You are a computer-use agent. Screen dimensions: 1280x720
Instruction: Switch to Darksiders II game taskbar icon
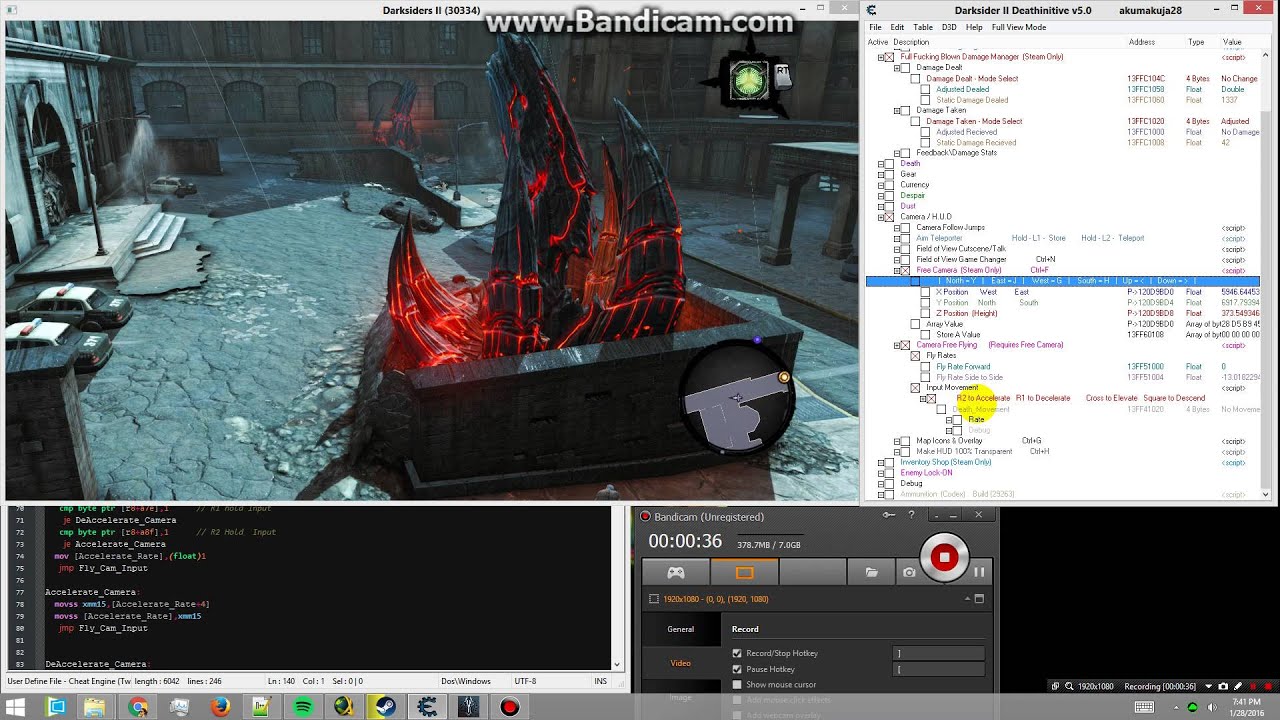coord(469,707)
